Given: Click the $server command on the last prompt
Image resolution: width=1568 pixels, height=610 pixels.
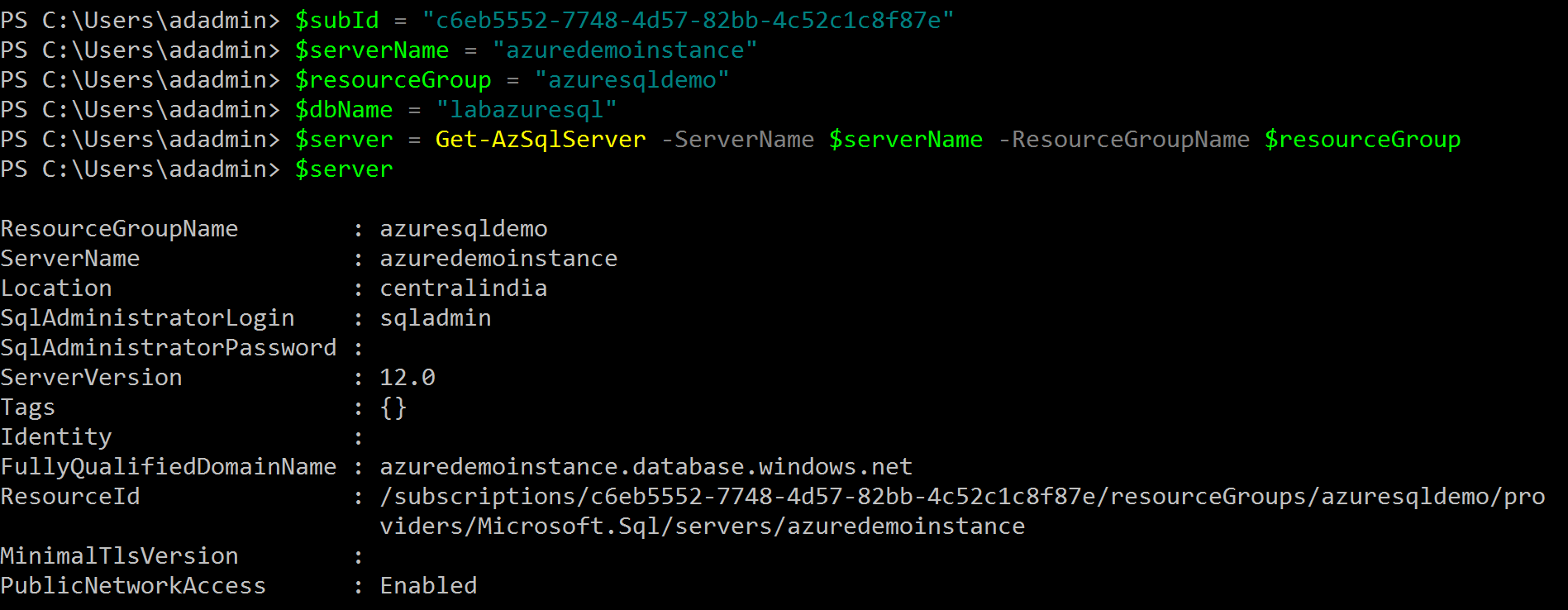Looking at the screenshot, I should tap(344, 169).
